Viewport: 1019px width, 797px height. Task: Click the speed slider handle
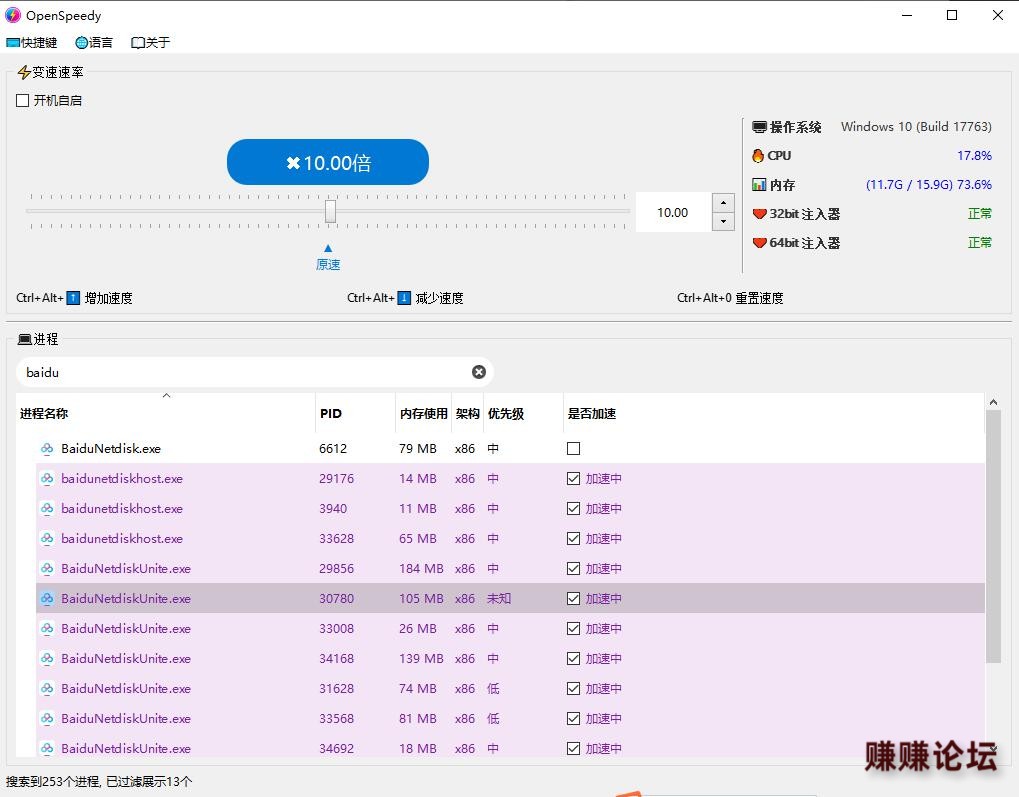pyautogui.click(x=330, y=211)
